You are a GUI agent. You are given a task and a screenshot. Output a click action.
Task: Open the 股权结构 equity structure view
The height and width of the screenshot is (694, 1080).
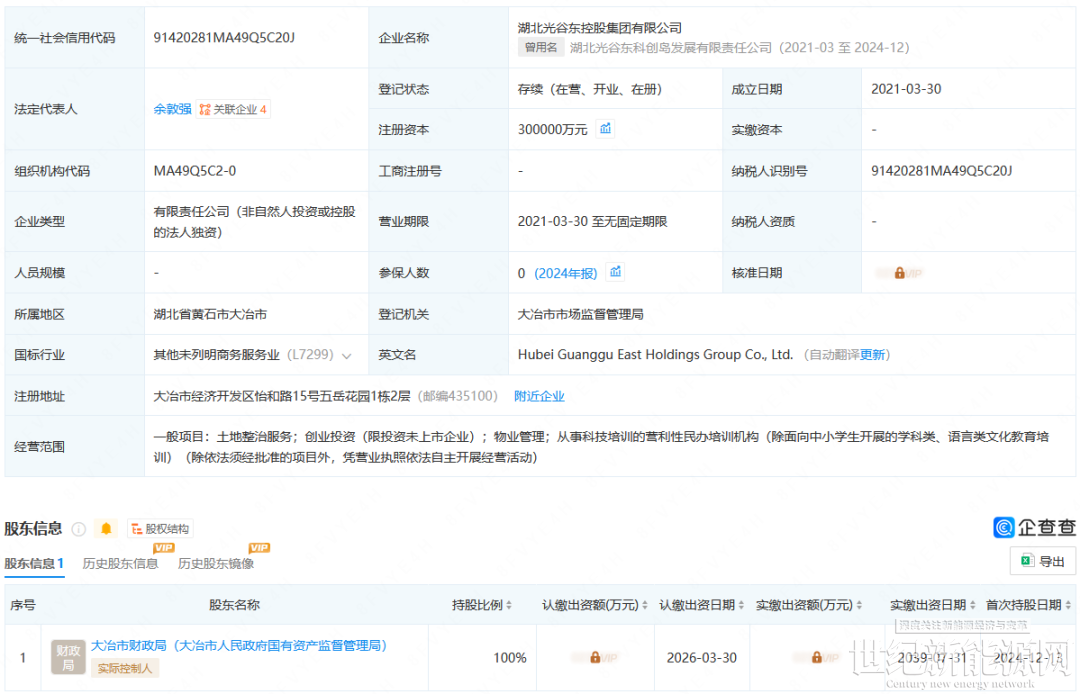pos(159,529)
